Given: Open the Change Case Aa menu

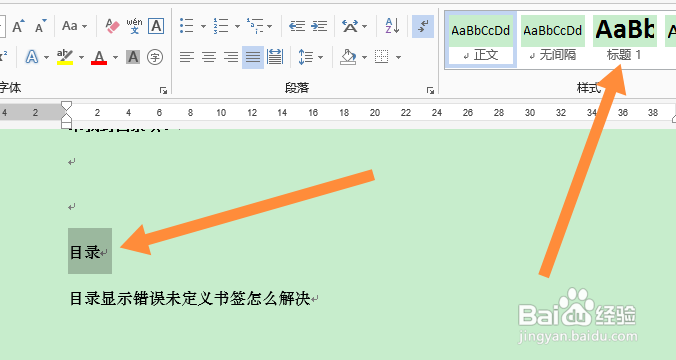Looking at the screenshot, I should (x=74, y=26).
